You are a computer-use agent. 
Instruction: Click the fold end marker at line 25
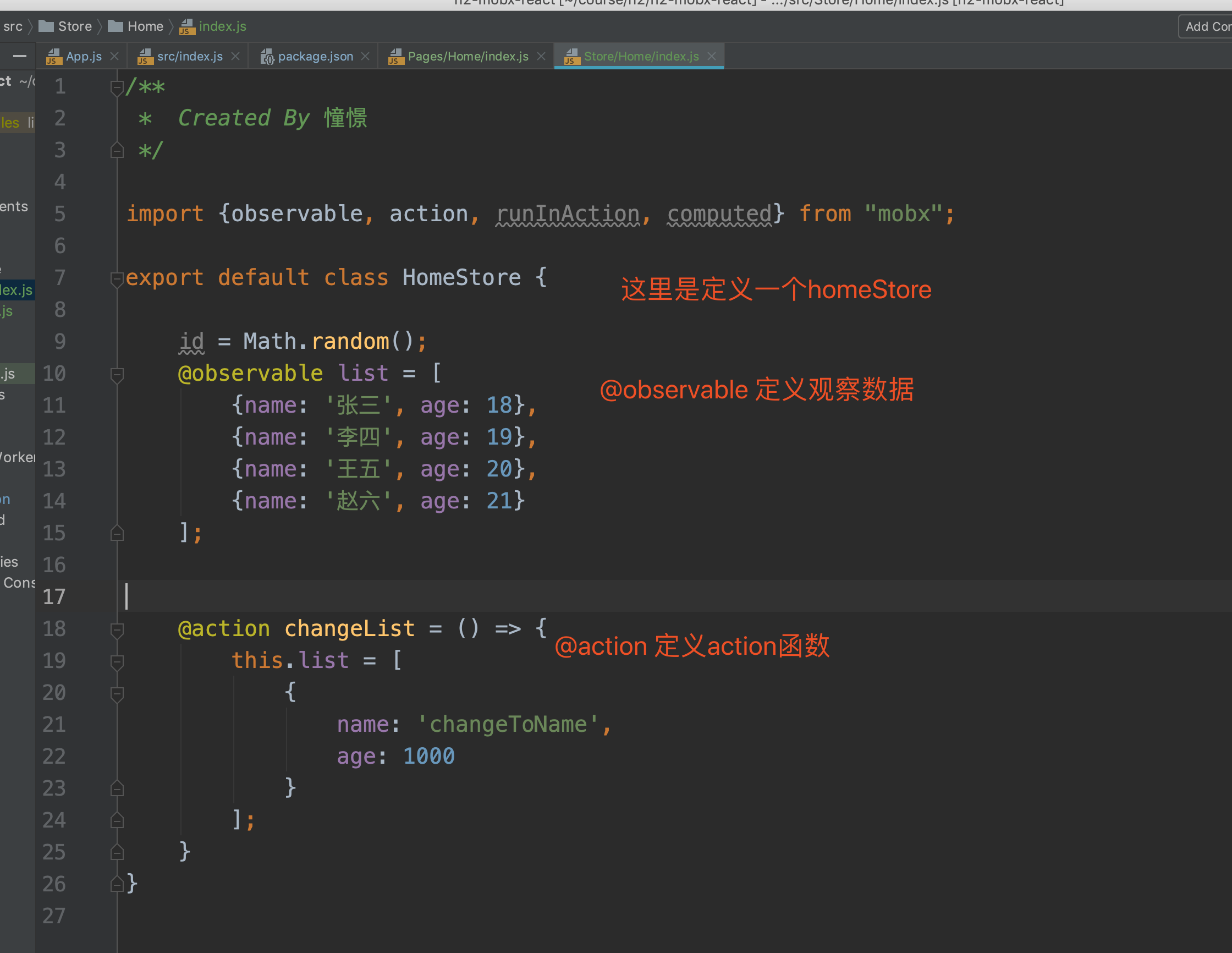click(x=117, y=852)
